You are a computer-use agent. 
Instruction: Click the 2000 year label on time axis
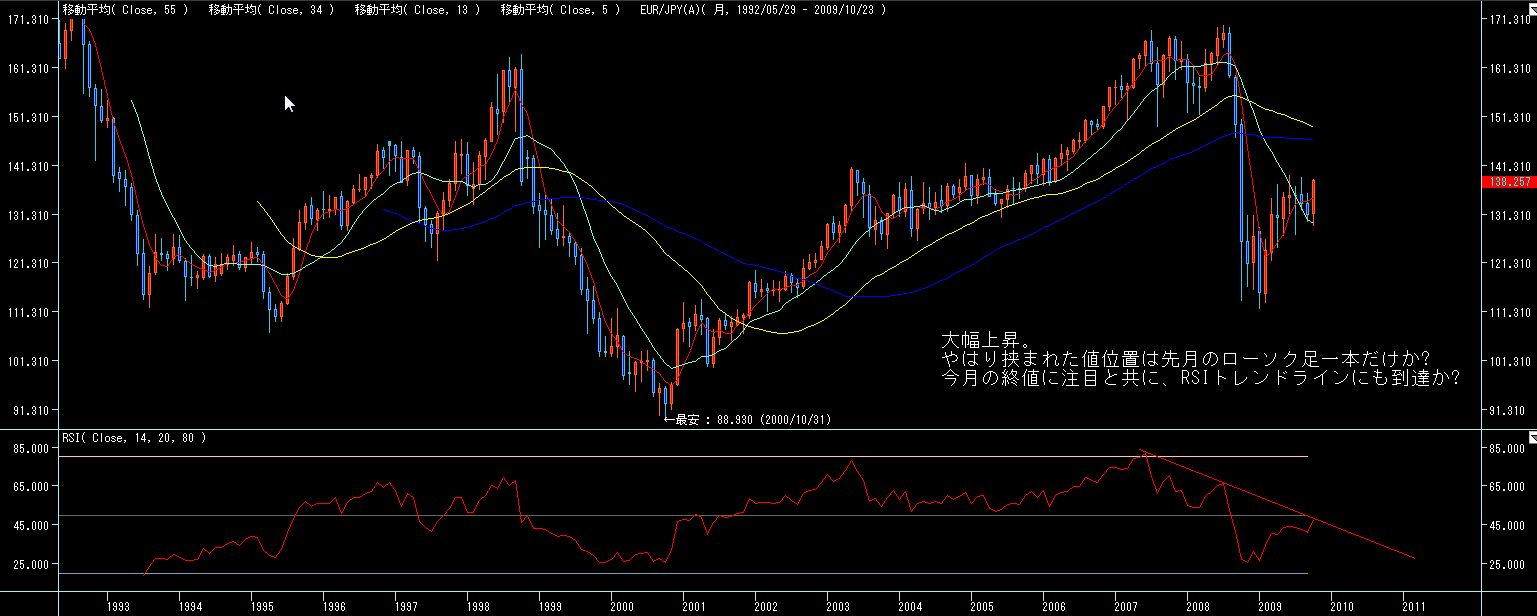(x=622, y=606)
